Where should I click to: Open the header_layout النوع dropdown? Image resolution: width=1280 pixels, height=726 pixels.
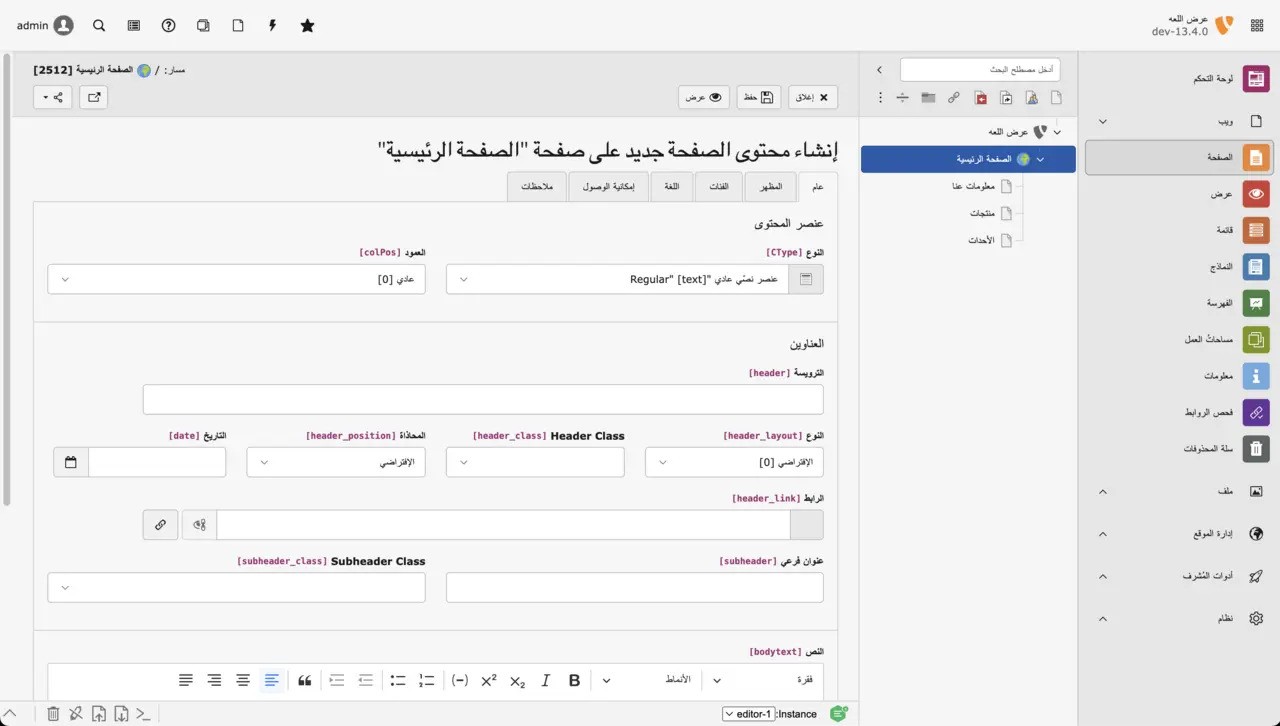click(740, 462)
